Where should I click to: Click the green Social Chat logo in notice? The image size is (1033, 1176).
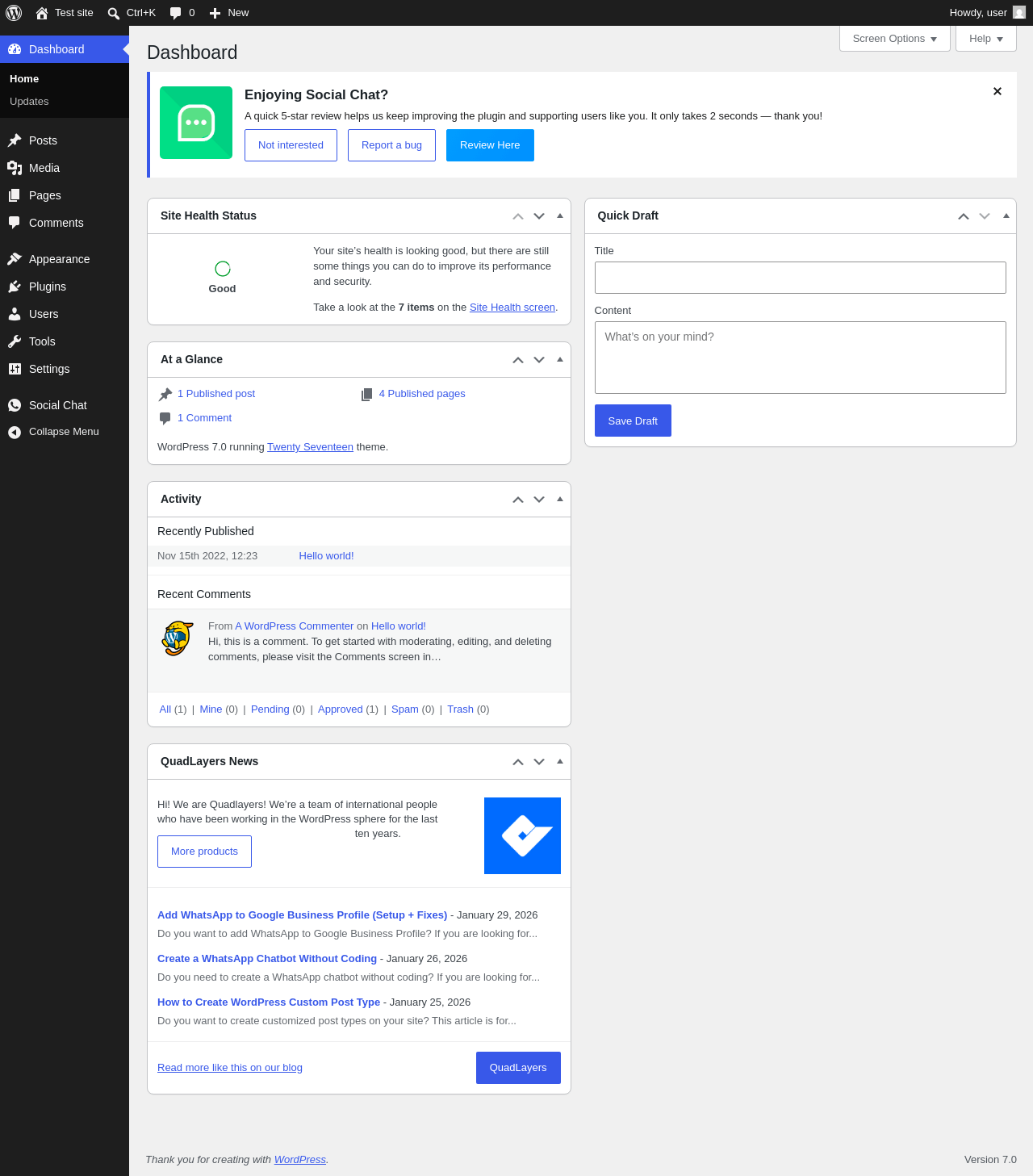point(196,123)
